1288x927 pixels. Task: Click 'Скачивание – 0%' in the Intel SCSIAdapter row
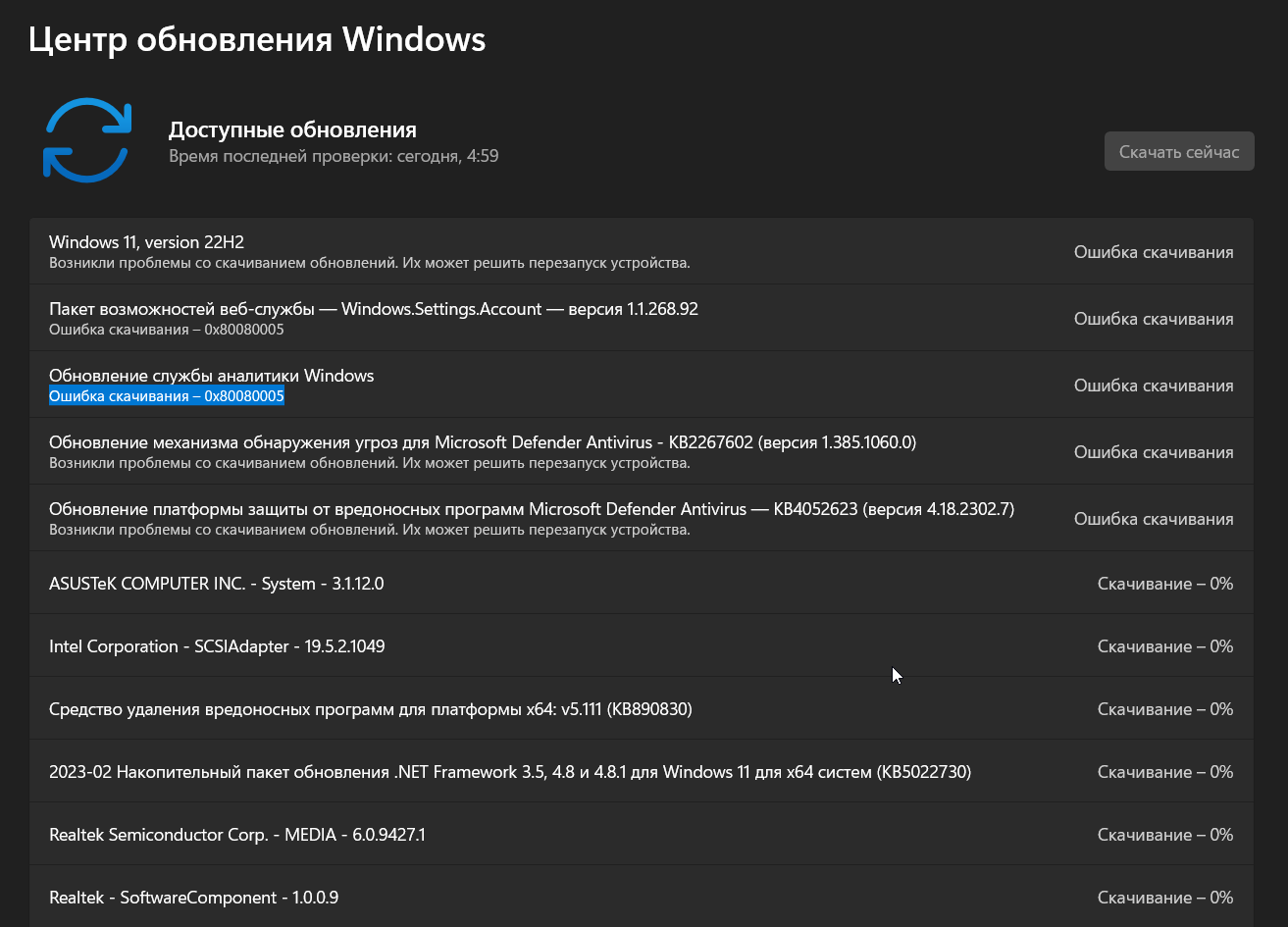coord(1165,646)
